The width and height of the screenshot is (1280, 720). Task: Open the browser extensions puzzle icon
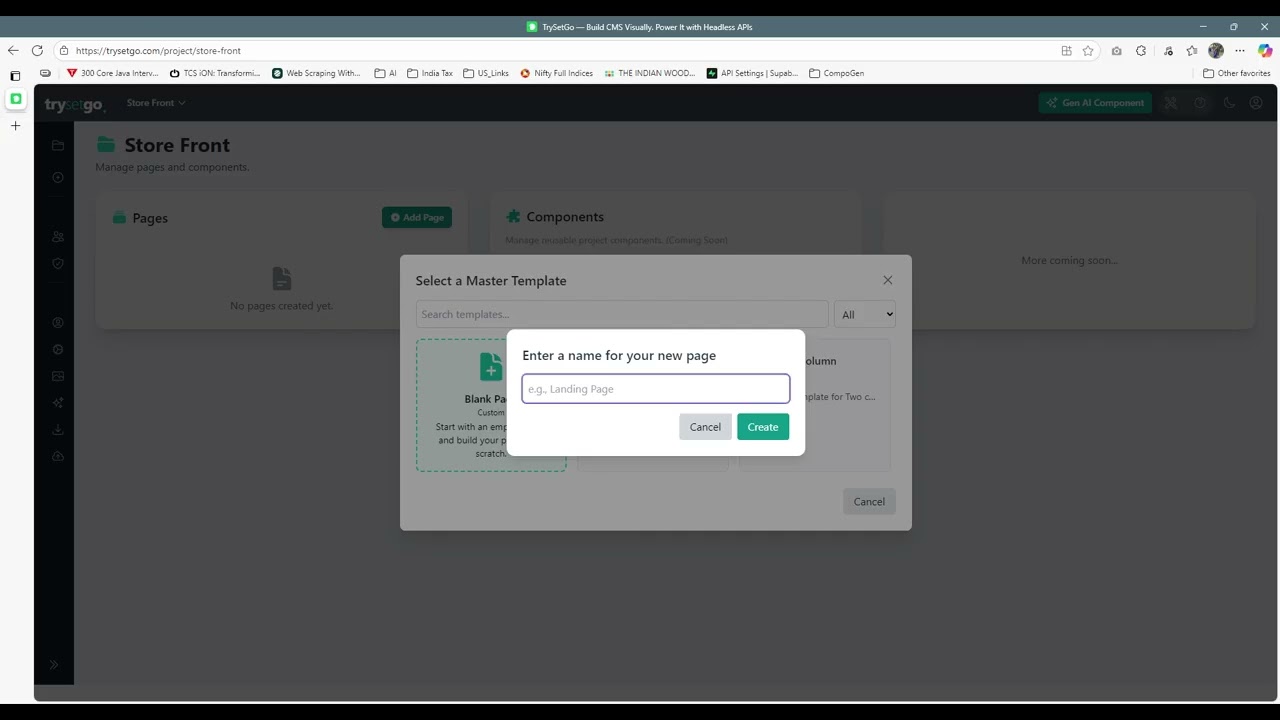(x=1141, y=50)
